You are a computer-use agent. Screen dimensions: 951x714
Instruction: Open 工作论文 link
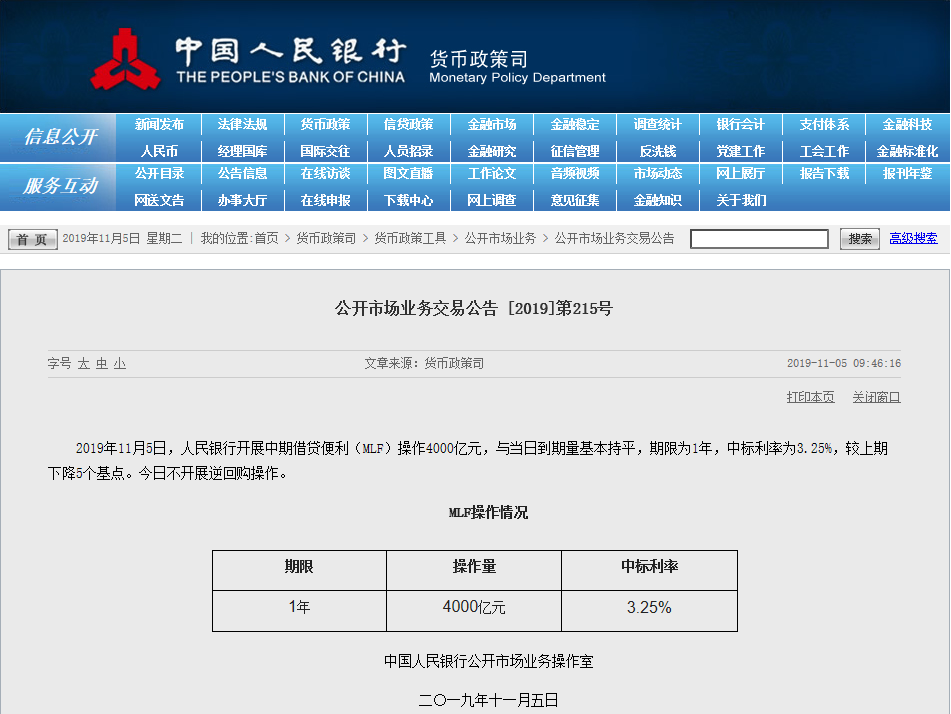coord(491,173)
